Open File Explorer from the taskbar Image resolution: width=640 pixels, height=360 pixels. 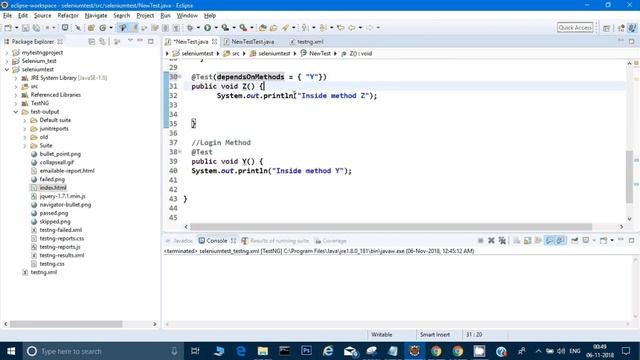pyautogui.click(x=263, y=351)
